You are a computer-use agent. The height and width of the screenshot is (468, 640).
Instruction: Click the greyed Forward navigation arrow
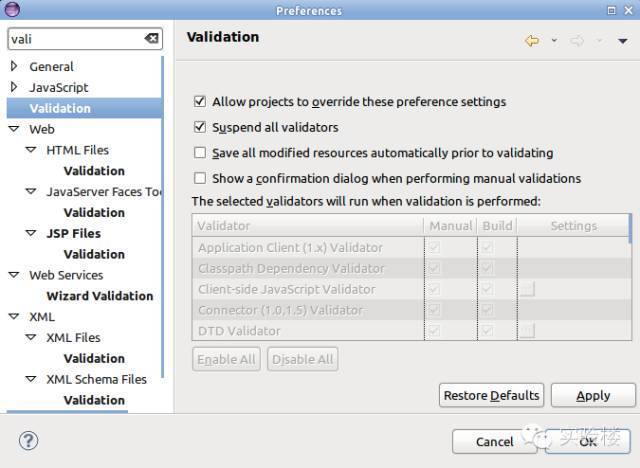click(577, 41)
